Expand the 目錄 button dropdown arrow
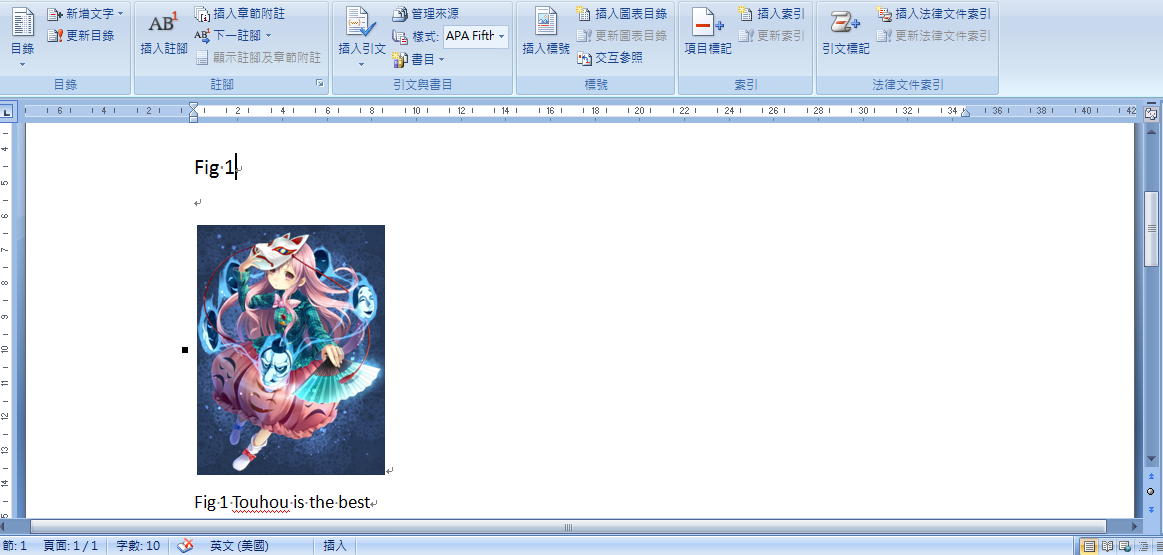Image resolution: width=1163 pixels, height=555 pixels. [x=23, y=65]
